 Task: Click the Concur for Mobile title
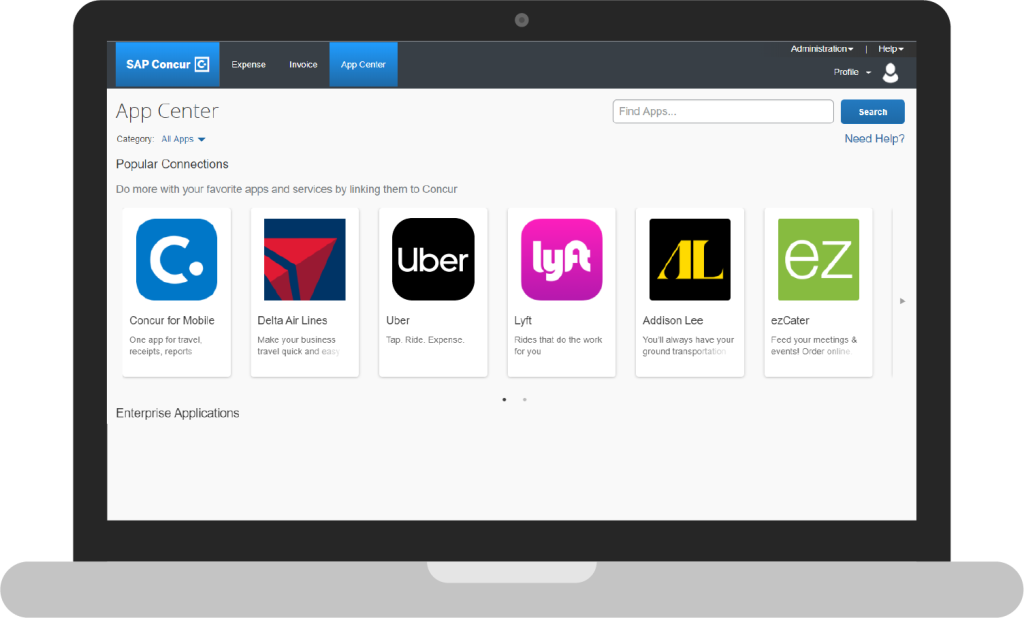point(172,320)
